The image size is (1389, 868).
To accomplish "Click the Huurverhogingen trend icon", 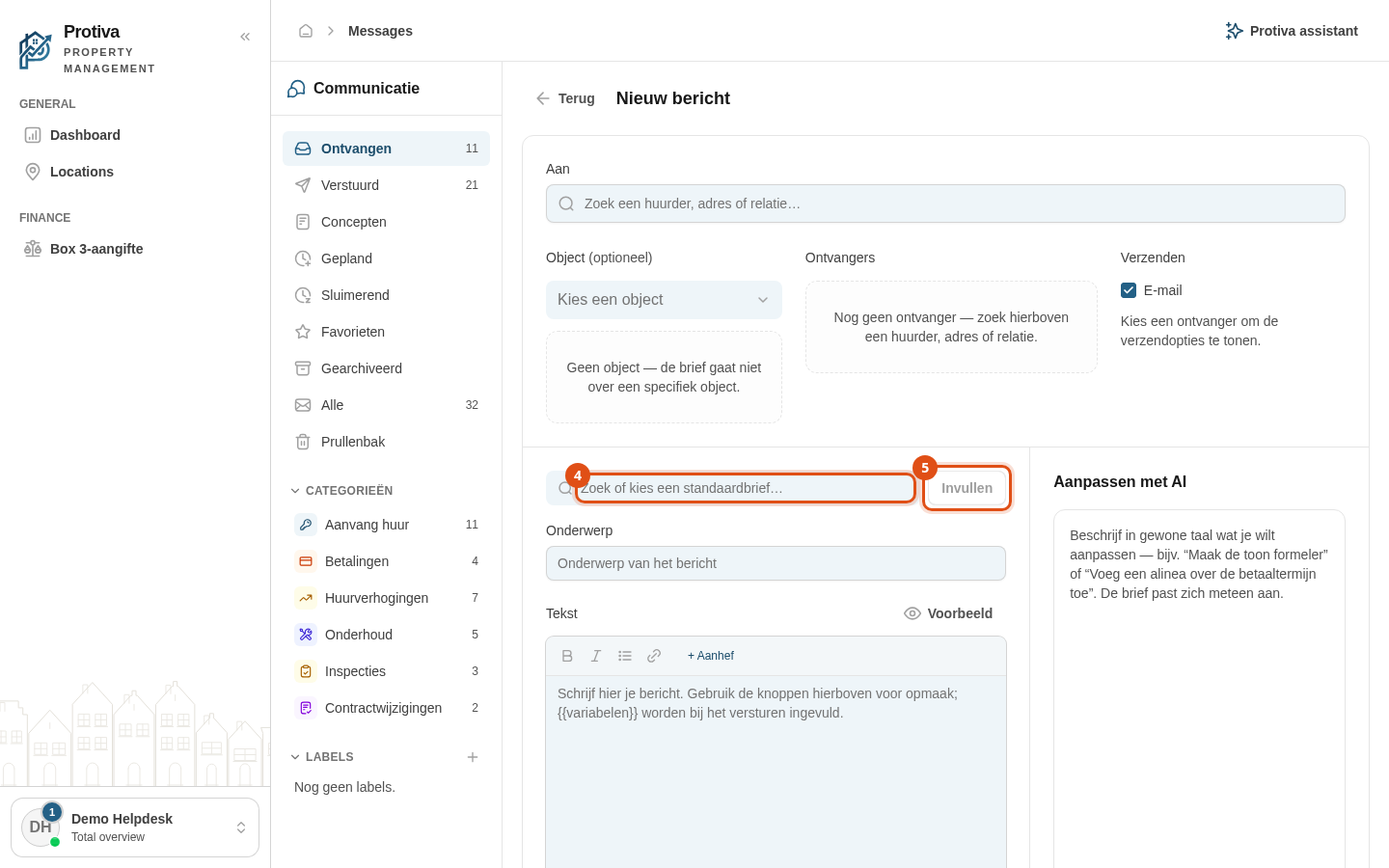I will tap(306, 598).
